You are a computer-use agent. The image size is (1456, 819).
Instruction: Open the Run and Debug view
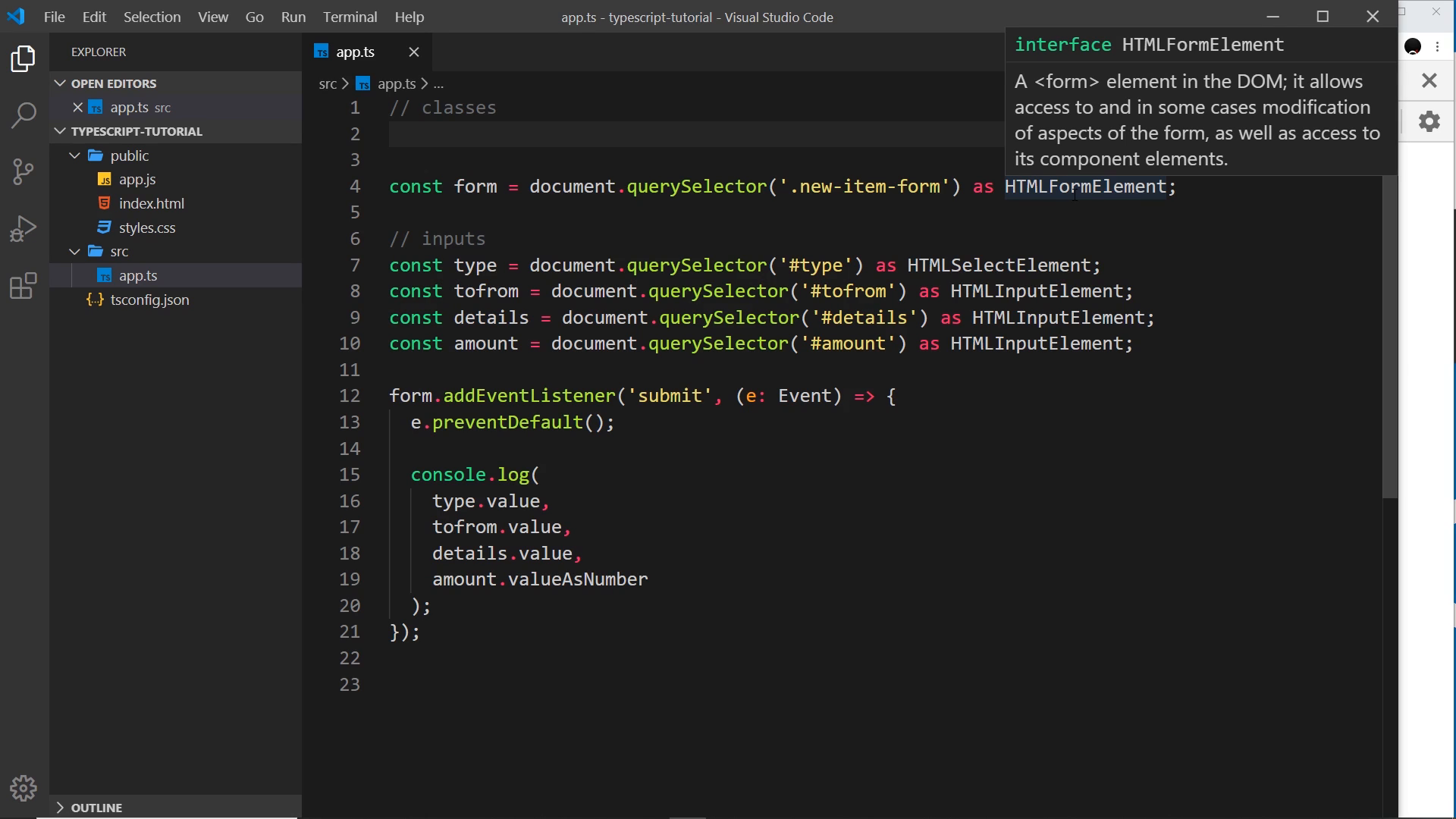[x=24, y=229]
